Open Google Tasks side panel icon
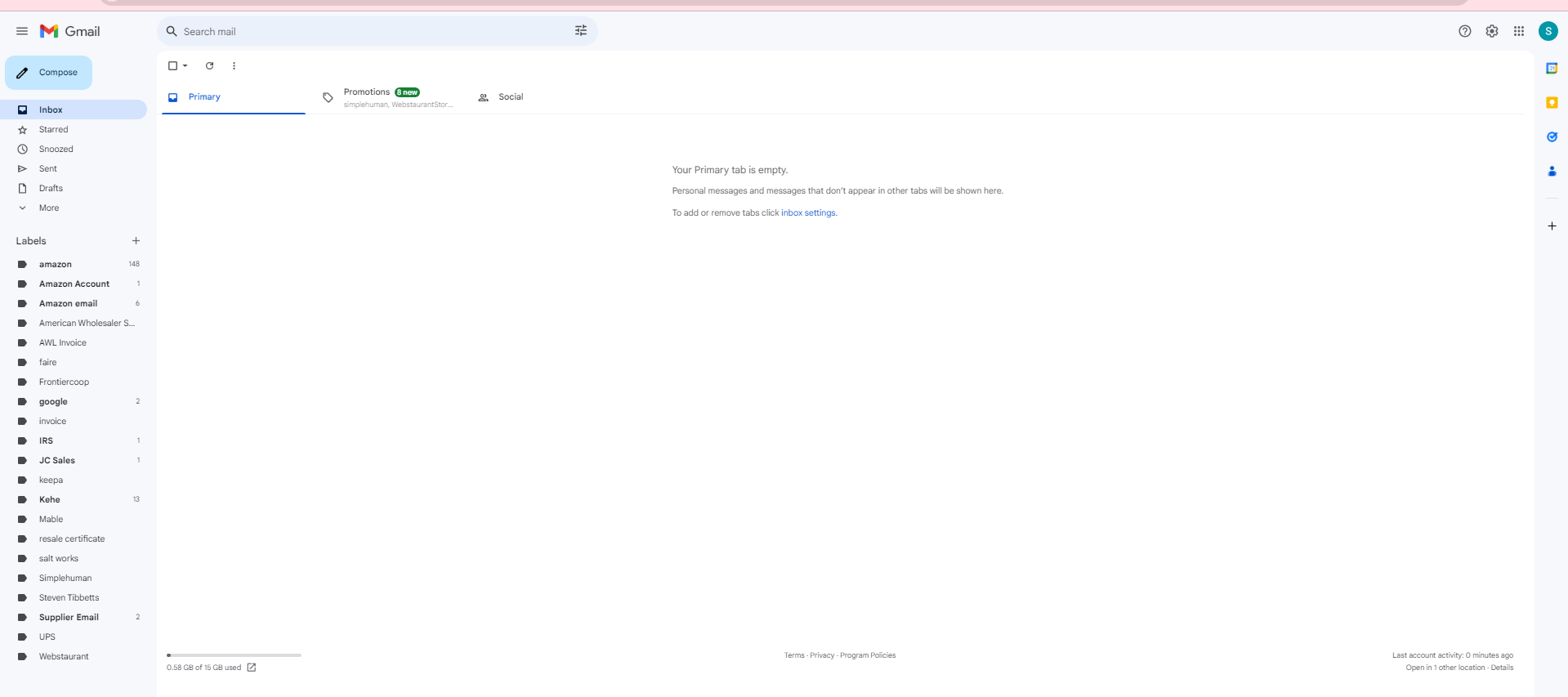The width and height of the screenshot is (1568, 697). point(1552,136)
